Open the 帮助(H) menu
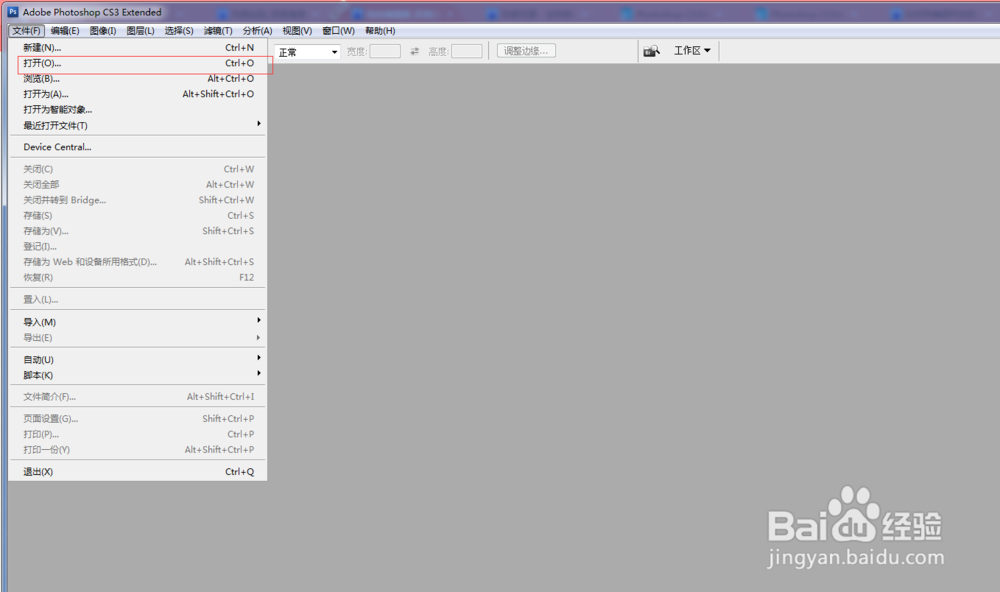 click(380, 31)
